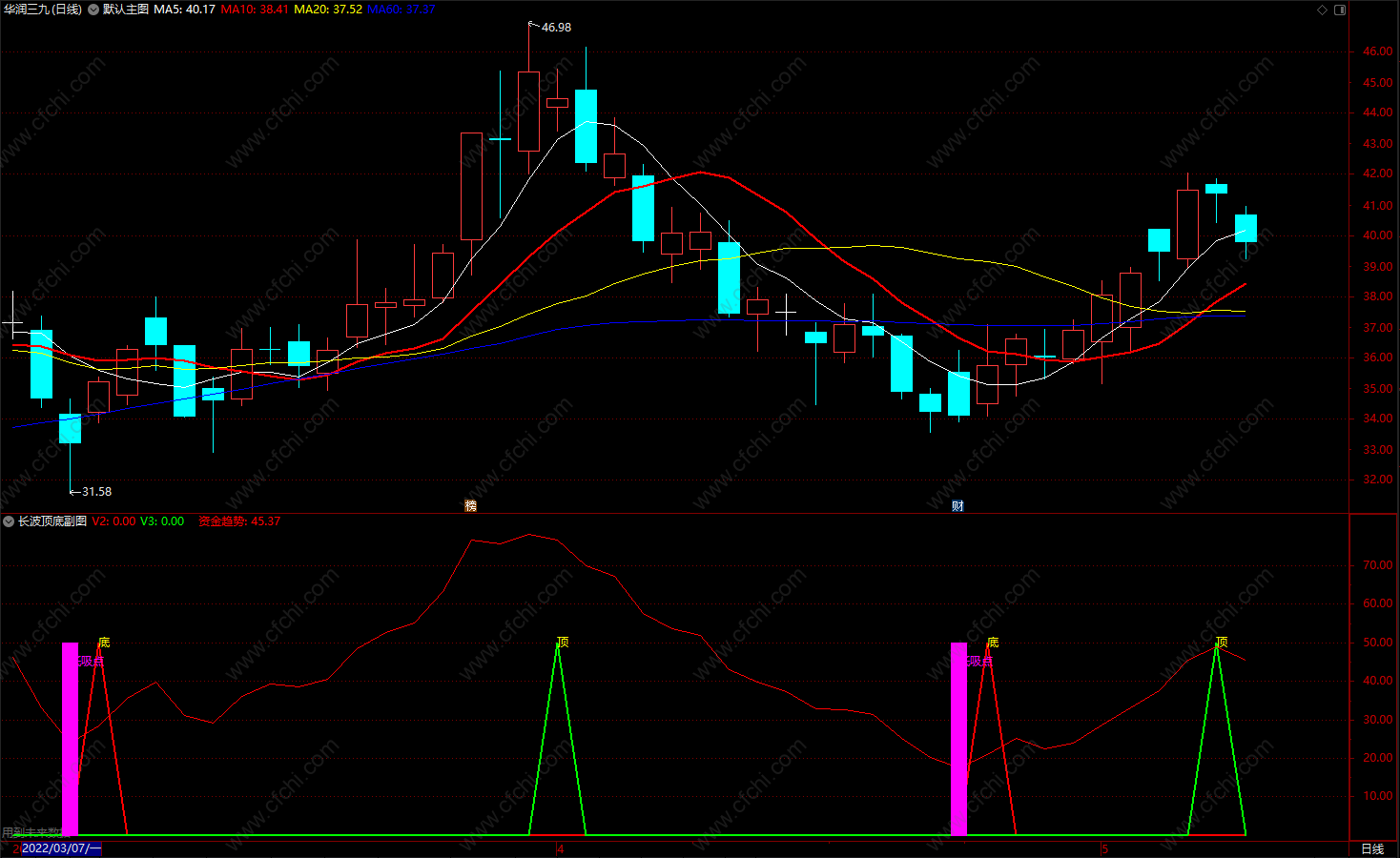Viewport: 1400px width, 858px height.
Task: Click the 榜 marker on the chart
Action: click(x=470, y=505)
